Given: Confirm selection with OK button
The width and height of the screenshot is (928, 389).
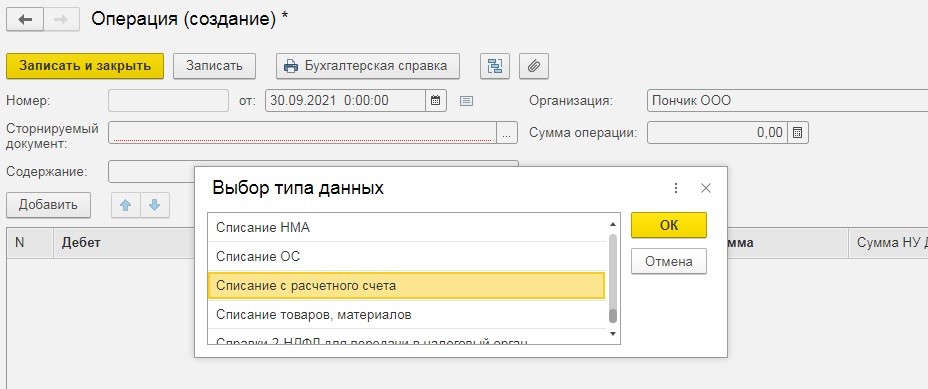Looking at the screenshot, I should tap(669, 226).
